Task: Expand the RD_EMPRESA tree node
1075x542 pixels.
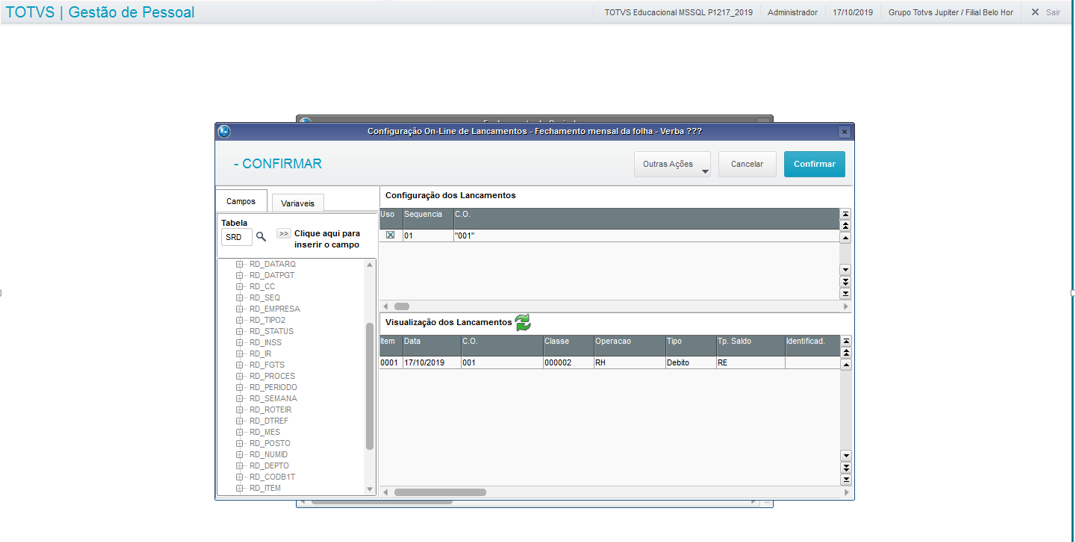Action: pos(240,308)
